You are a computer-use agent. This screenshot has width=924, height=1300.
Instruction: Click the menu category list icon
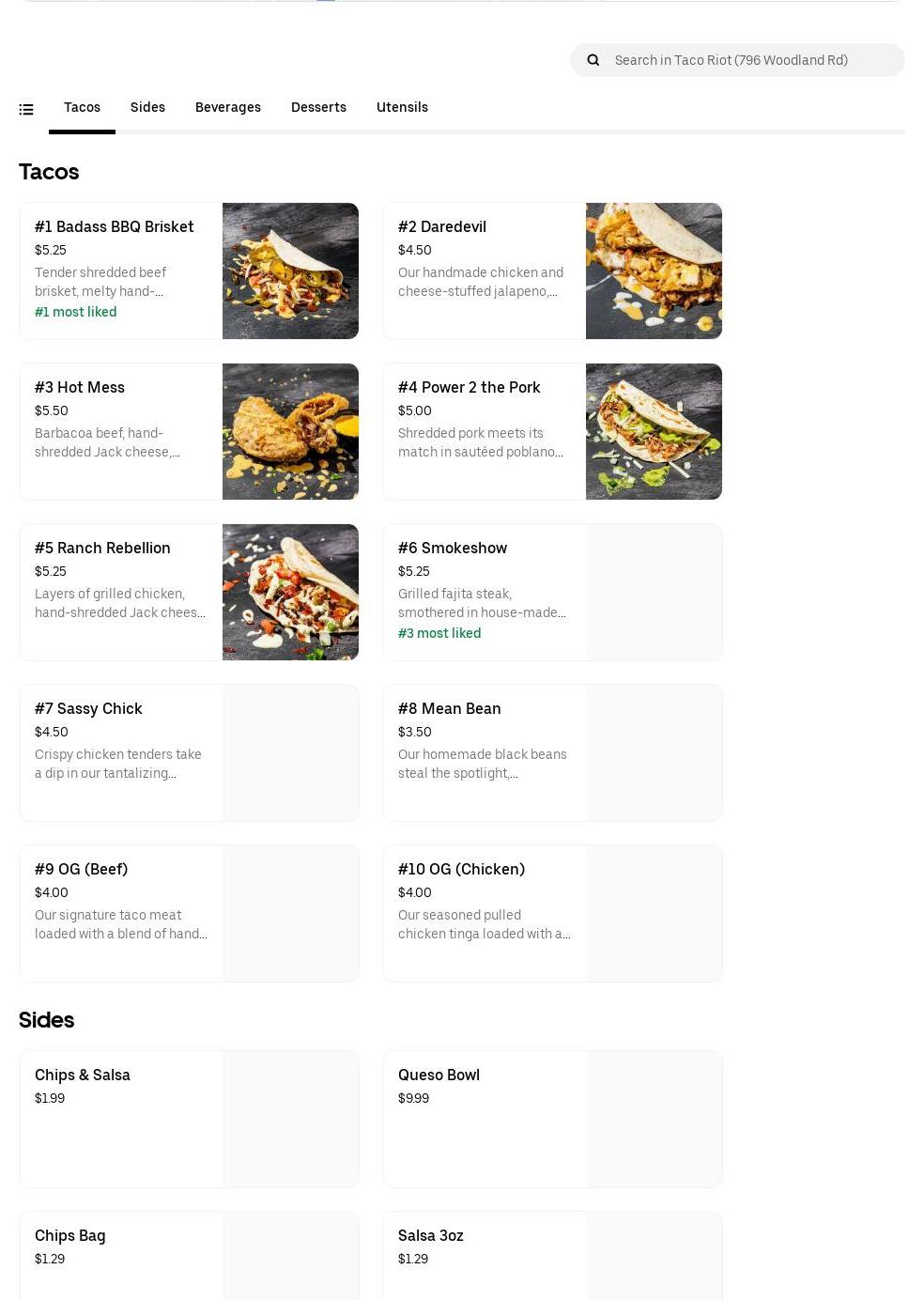click(26, 110)
